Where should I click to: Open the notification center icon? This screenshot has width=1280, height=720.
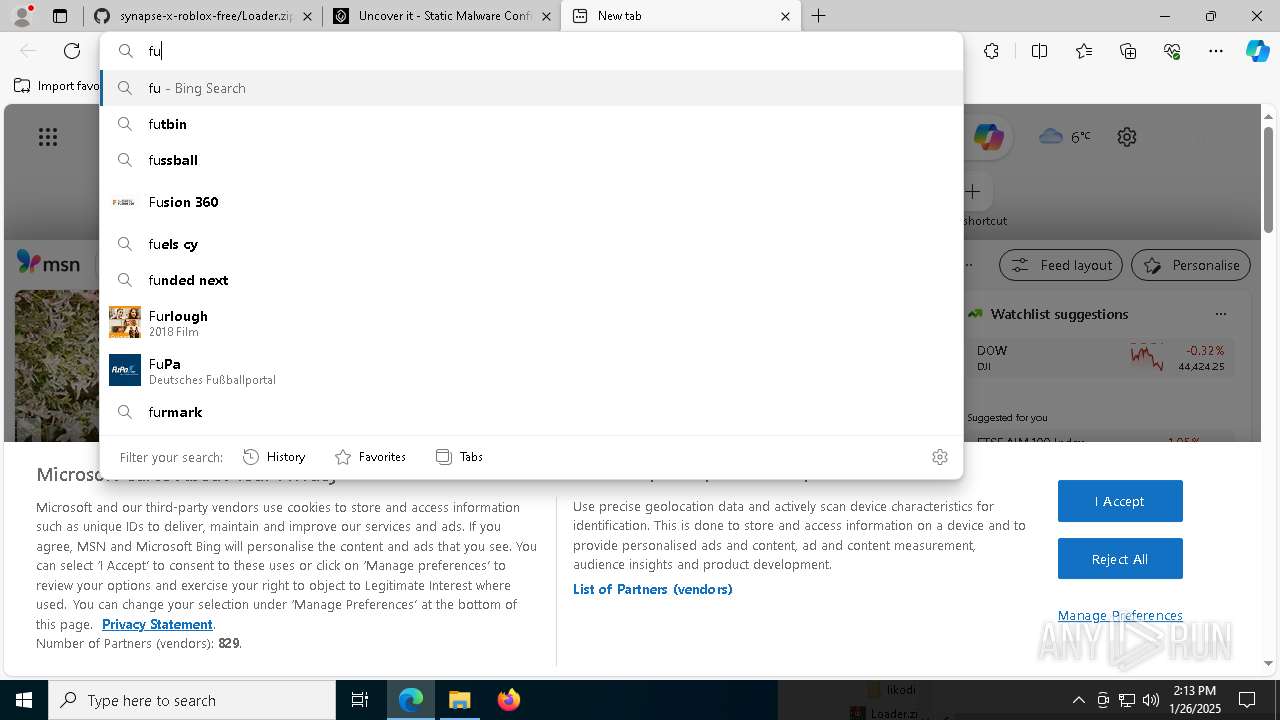pyautogui.click(x=1247, y=700)
